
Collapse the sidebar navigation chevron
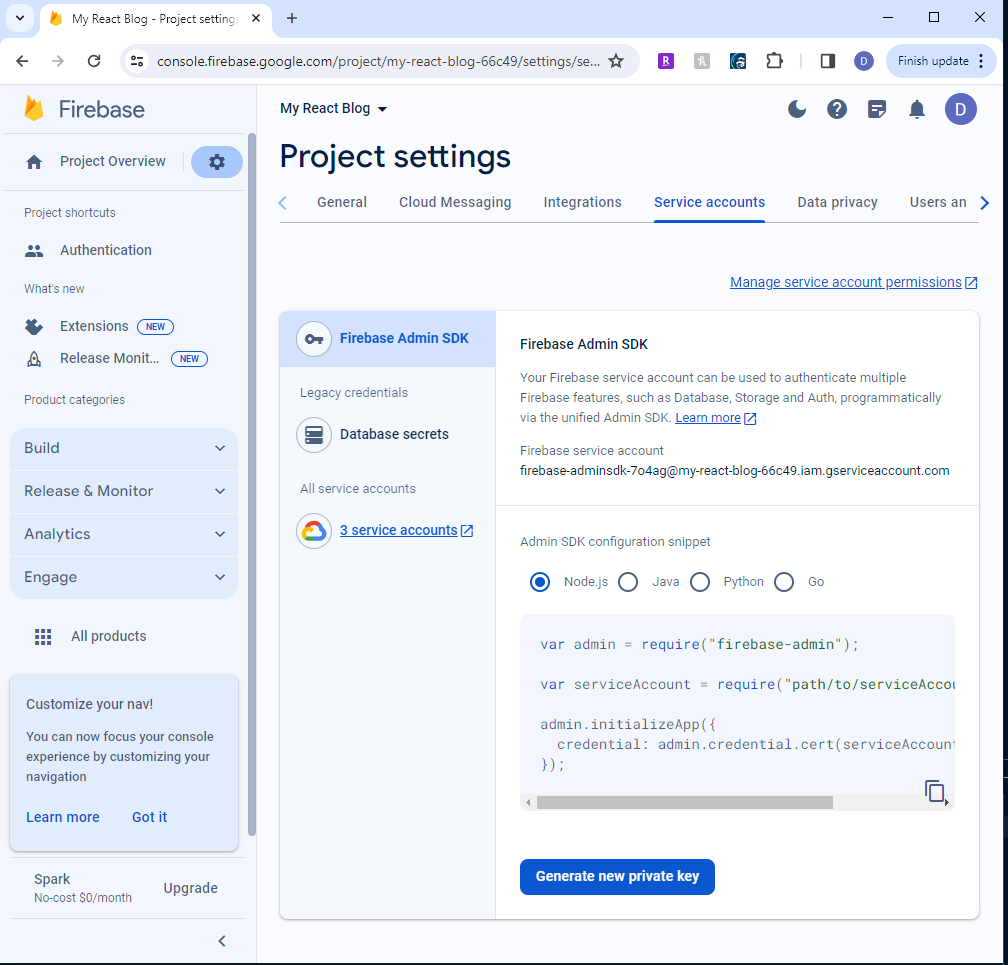222,941
